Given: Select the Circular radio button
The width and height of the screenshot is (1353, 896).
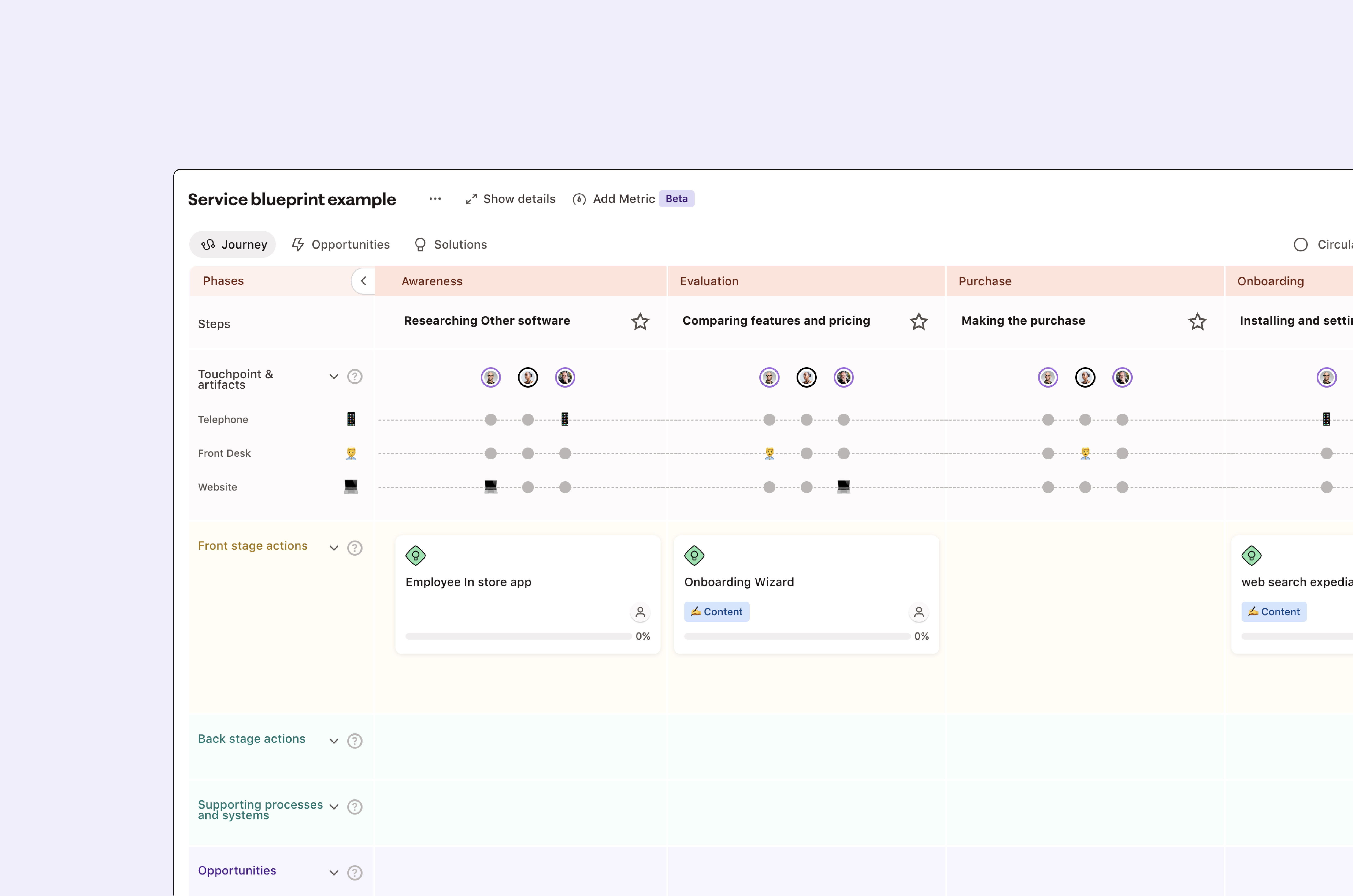Looking at the screenshot, I should [1300, 244].
